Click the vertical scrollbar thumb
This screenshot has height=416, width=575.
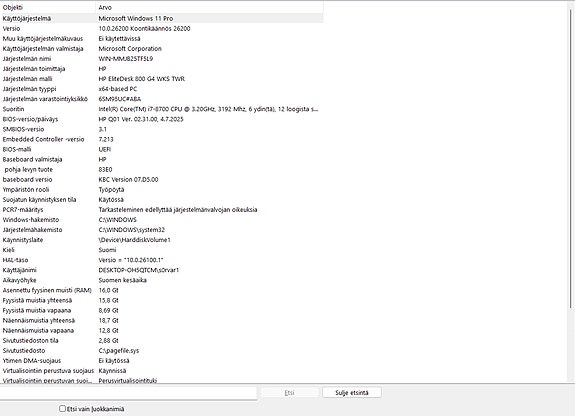click(x=571, y=158)
